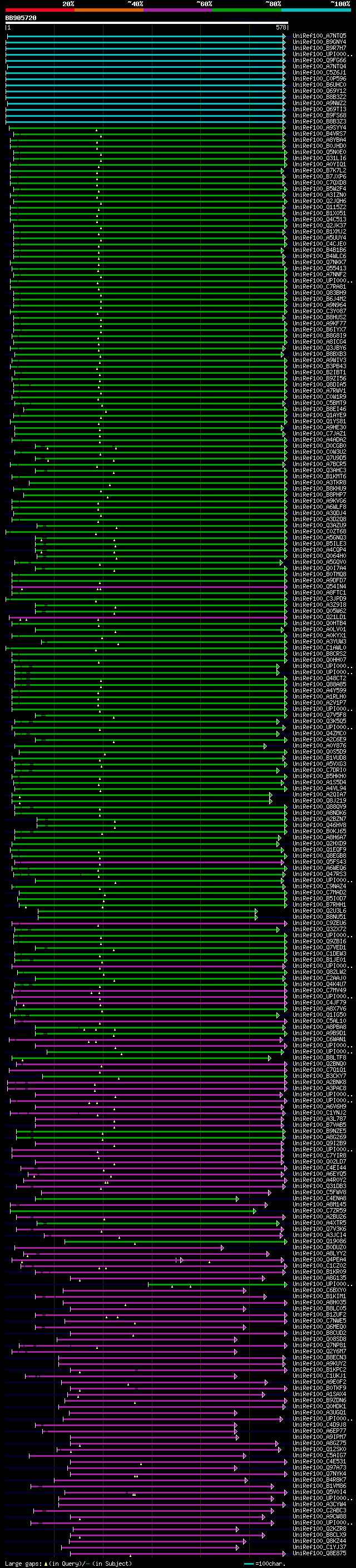Click query end position label 578
Screen dimensions: 356x1568
[280, 27]
